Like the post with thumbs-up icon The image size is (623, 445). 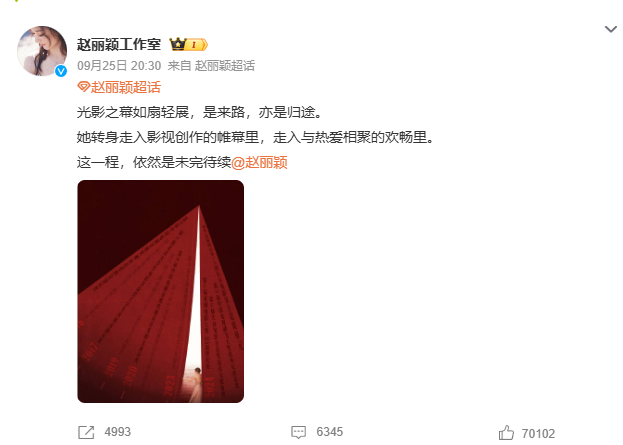click(506, 433)
